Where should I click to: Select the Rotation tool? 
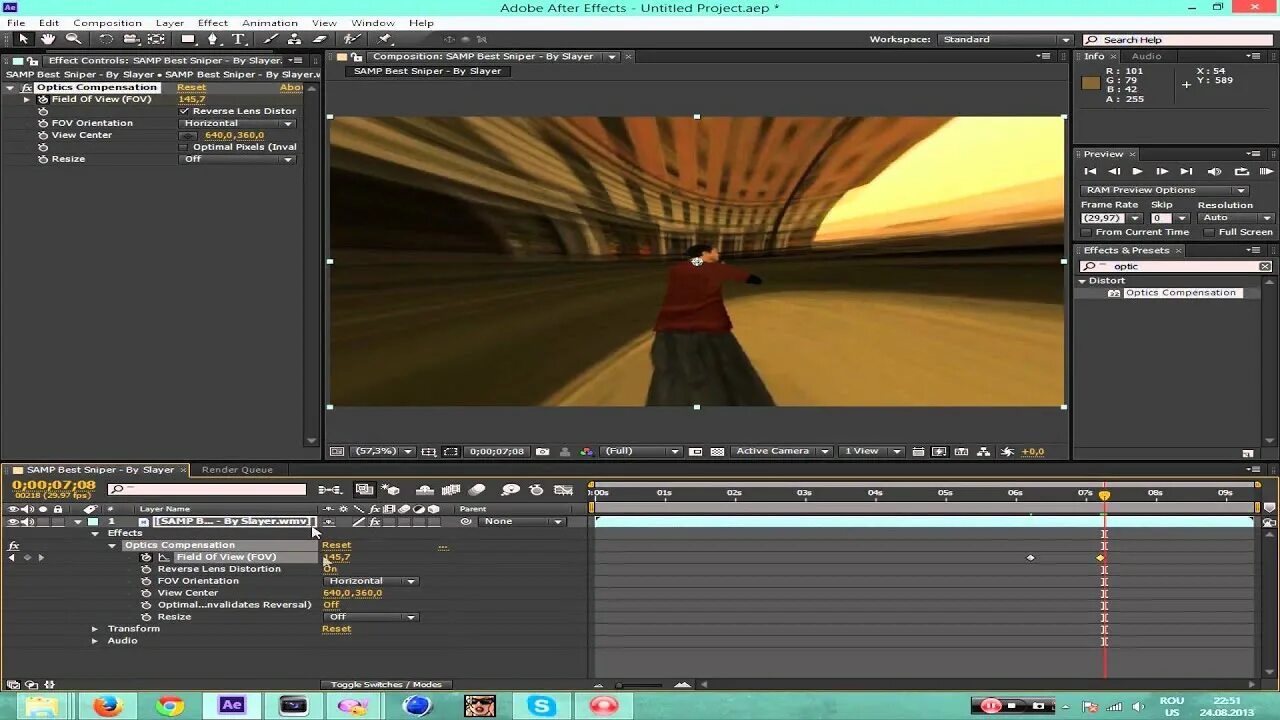tap(106, 39)
